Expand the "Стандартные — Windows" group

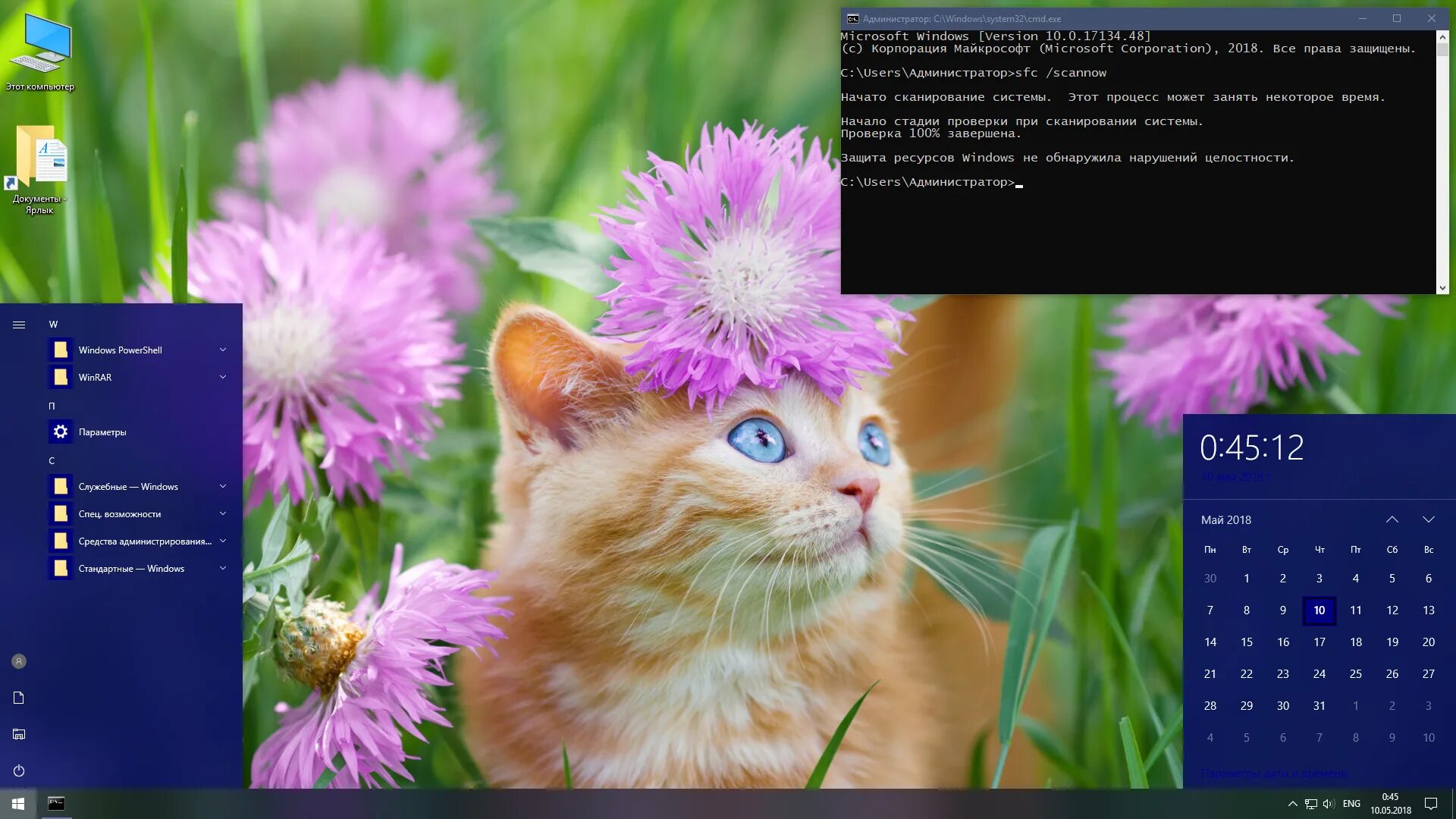[222, 568]
